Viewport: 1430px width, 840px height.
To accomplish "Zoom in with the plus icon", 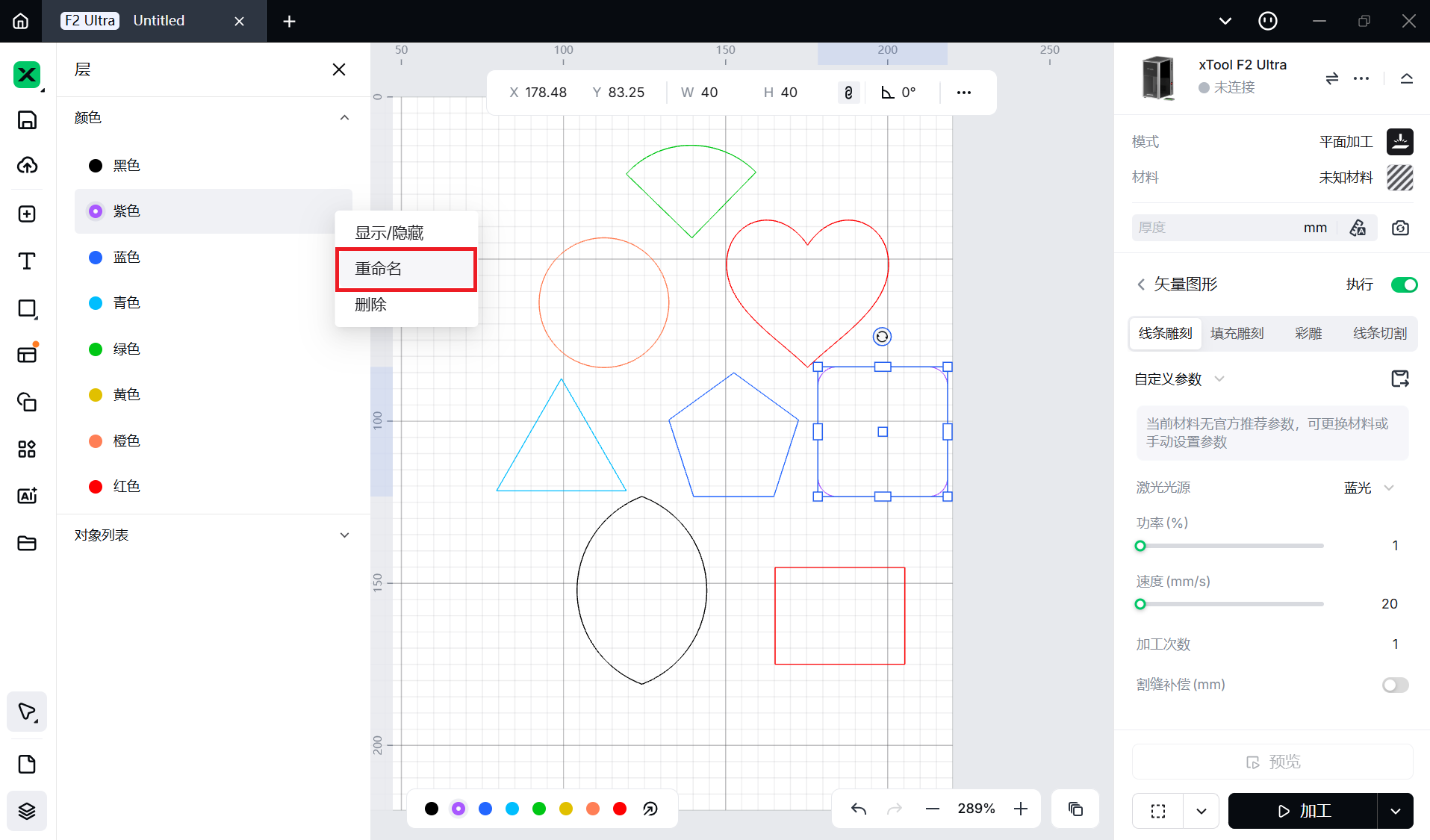I will 1021,809.
